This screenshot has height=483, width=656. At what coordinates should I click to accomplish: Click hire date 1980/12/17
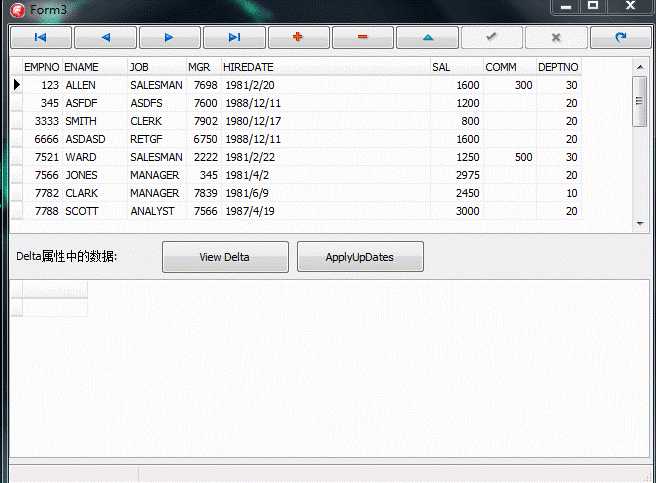(x=325, y=121)
